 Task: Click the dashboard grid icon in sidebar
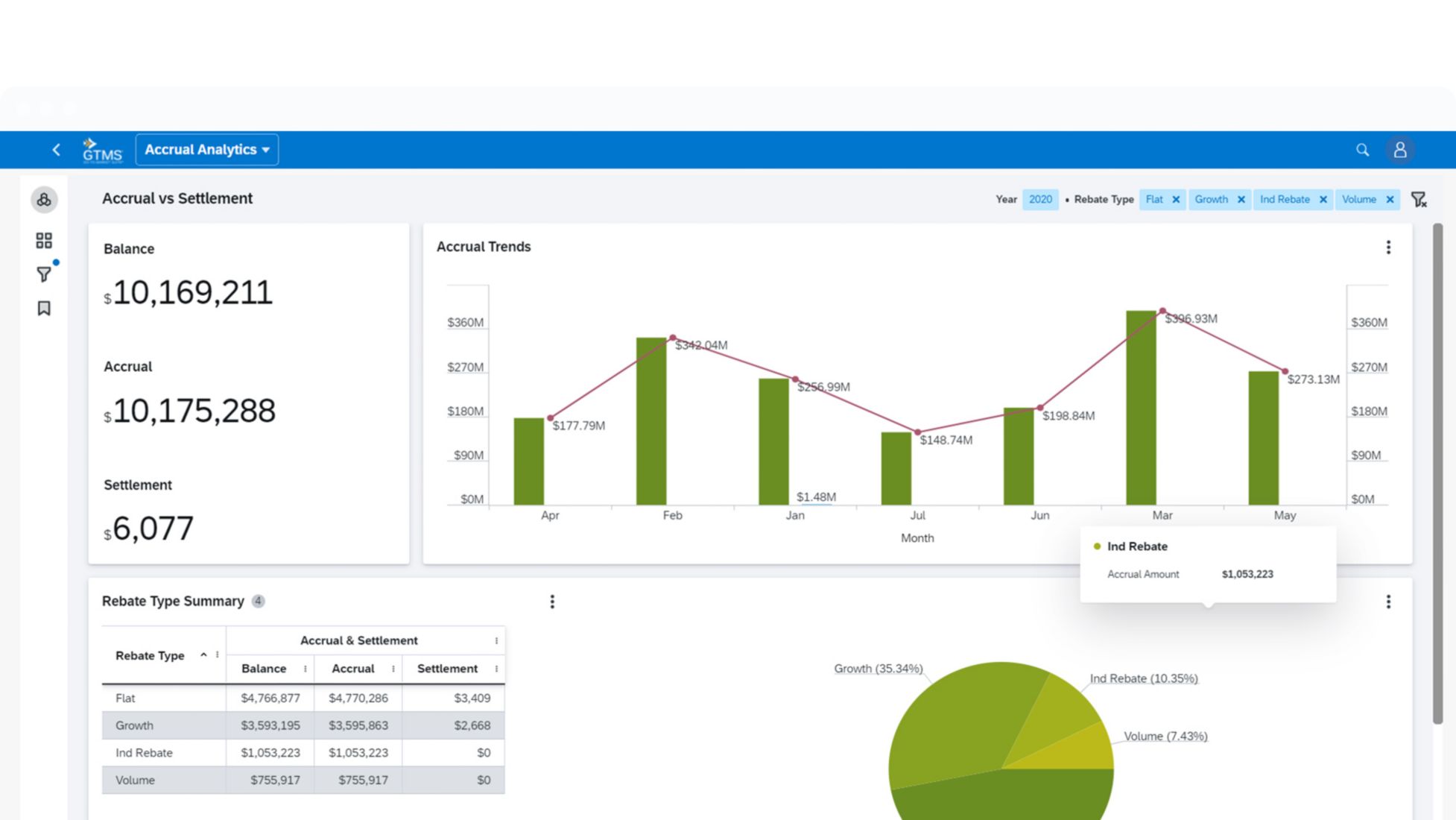coord(44,240)
